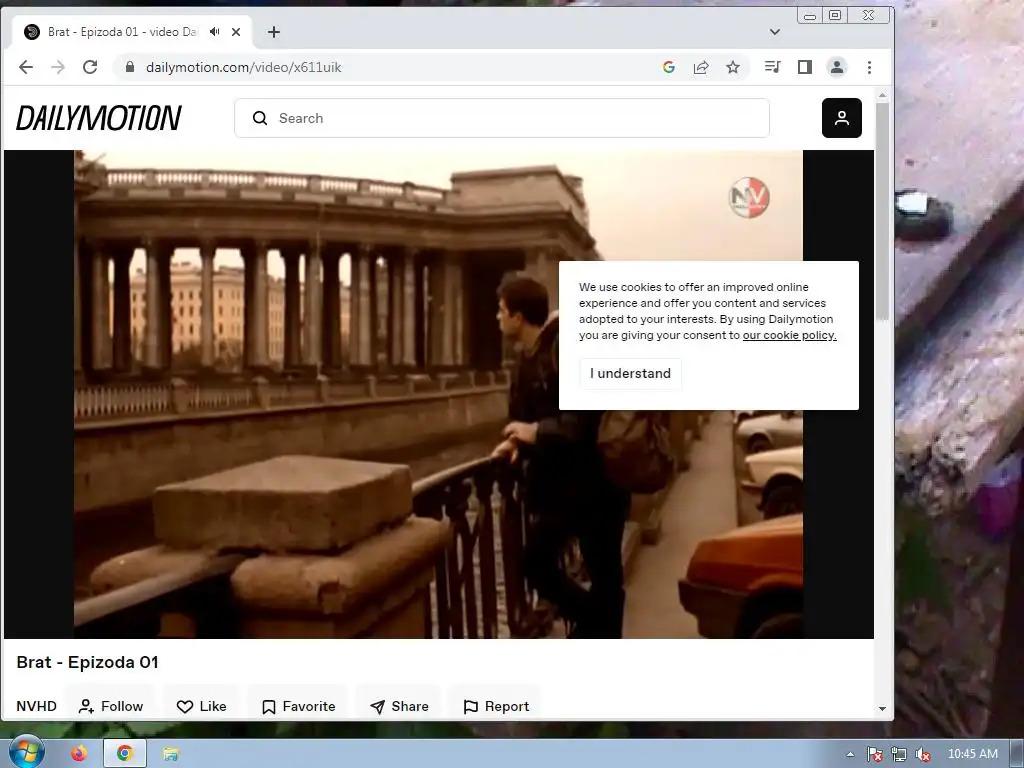Click the NV channel watermark logo

pos(749,197)
